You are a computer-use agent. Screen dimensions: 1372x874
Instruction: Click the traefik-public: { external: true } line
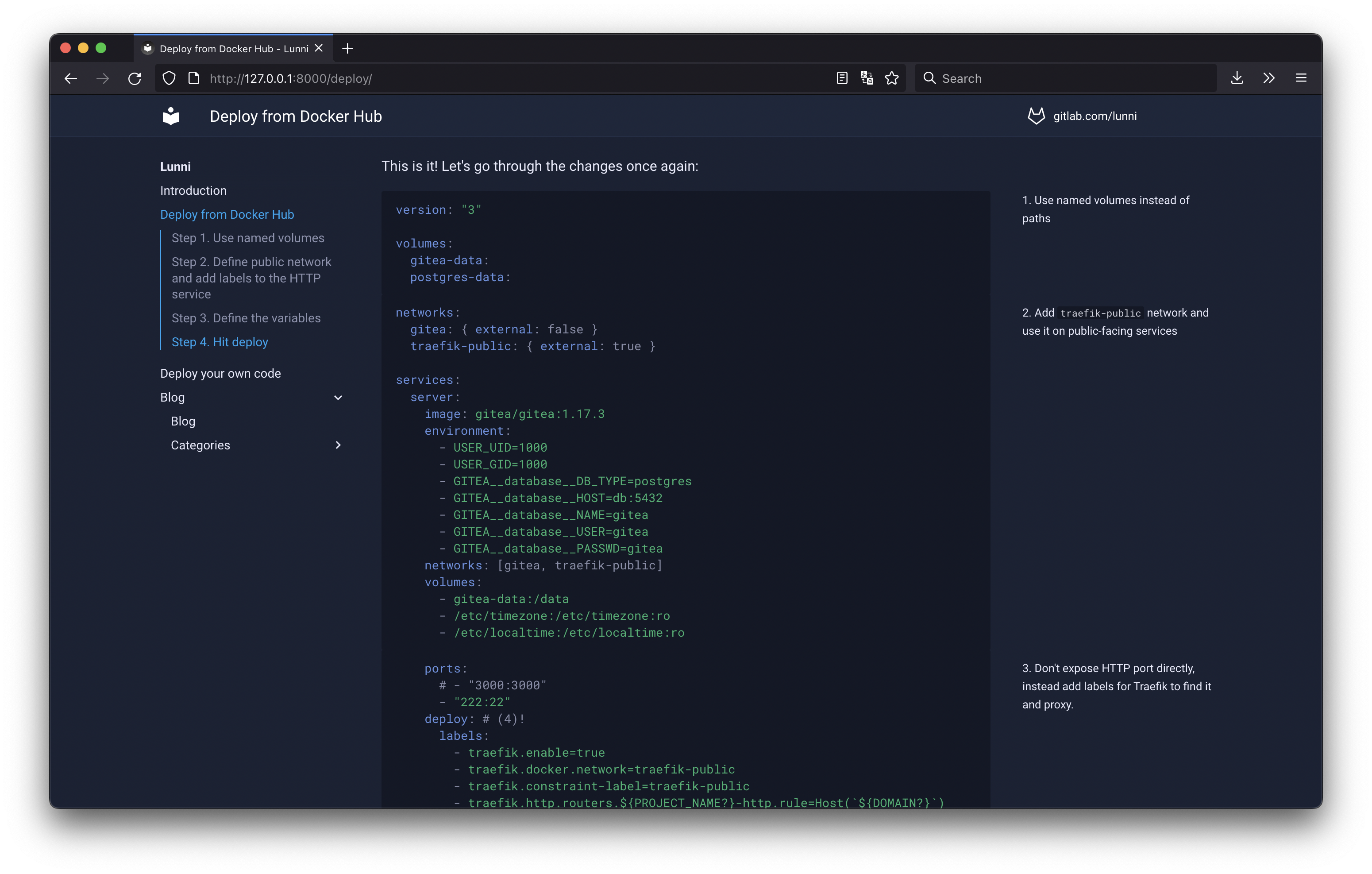pos(533,346)
